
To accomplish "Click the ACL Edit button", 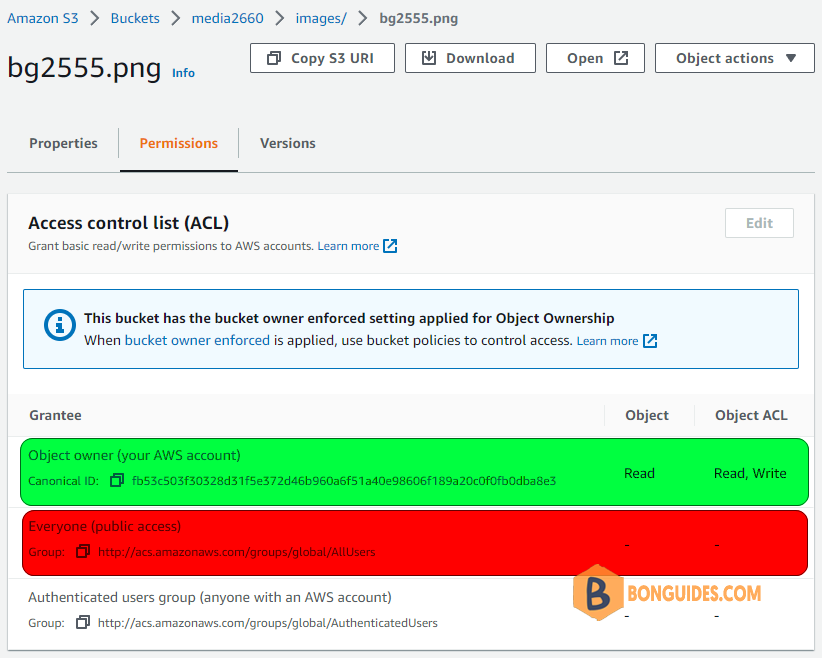I will 759,223.
